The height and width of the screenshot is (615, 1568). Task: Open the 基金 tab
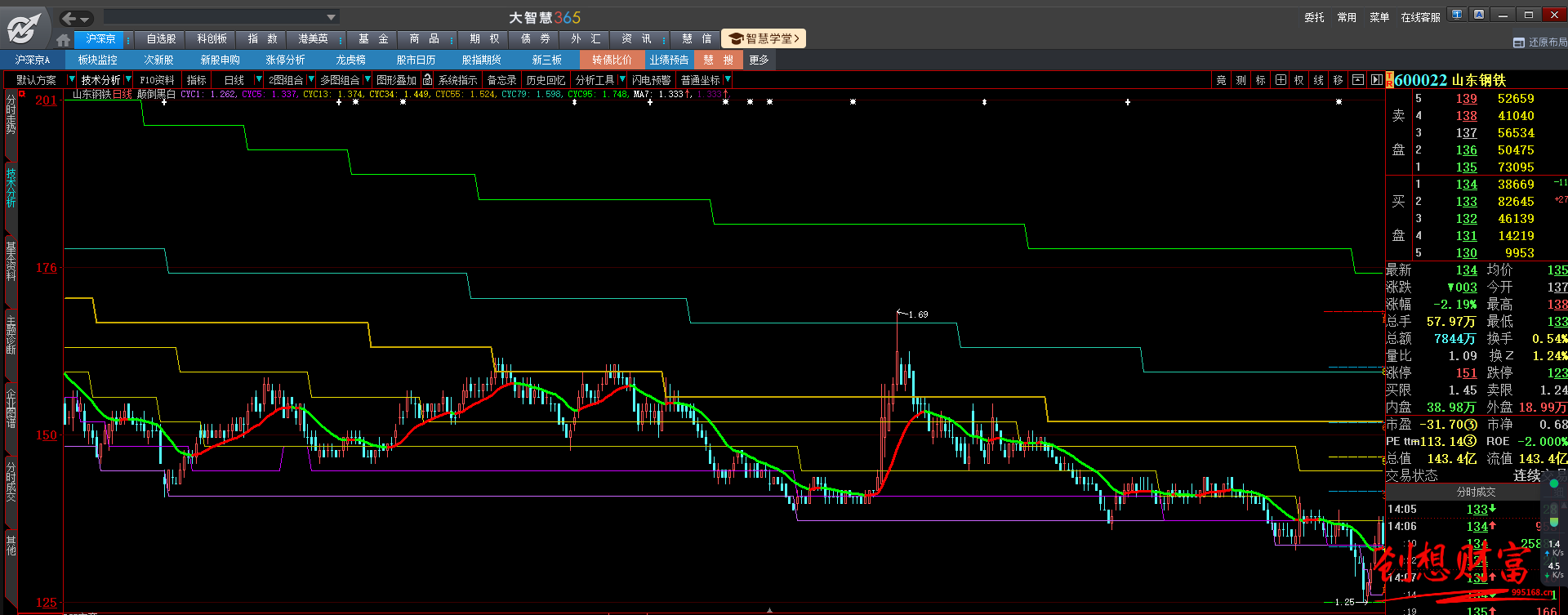pos(373,39)
